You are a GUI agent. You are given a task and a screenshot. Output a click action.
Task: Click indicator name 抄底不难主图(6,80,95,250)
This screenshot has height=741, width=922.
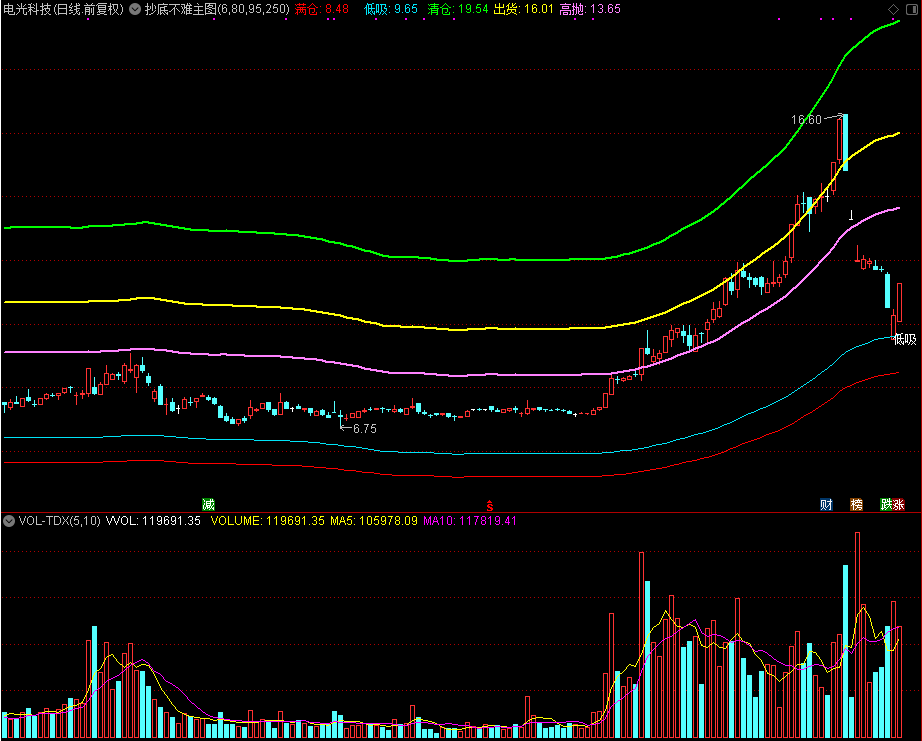pyautogui.click(x=217, y=9)
